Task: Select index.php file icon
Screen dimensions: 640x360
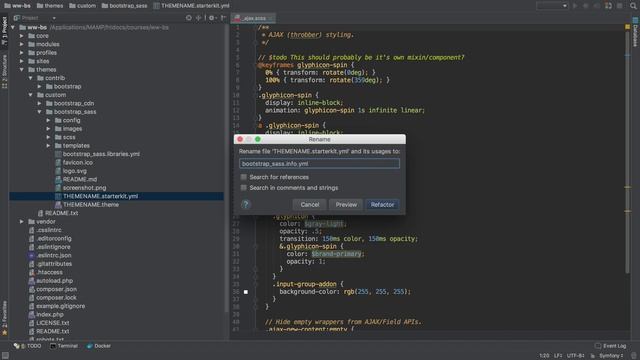Action: (31, 315)
